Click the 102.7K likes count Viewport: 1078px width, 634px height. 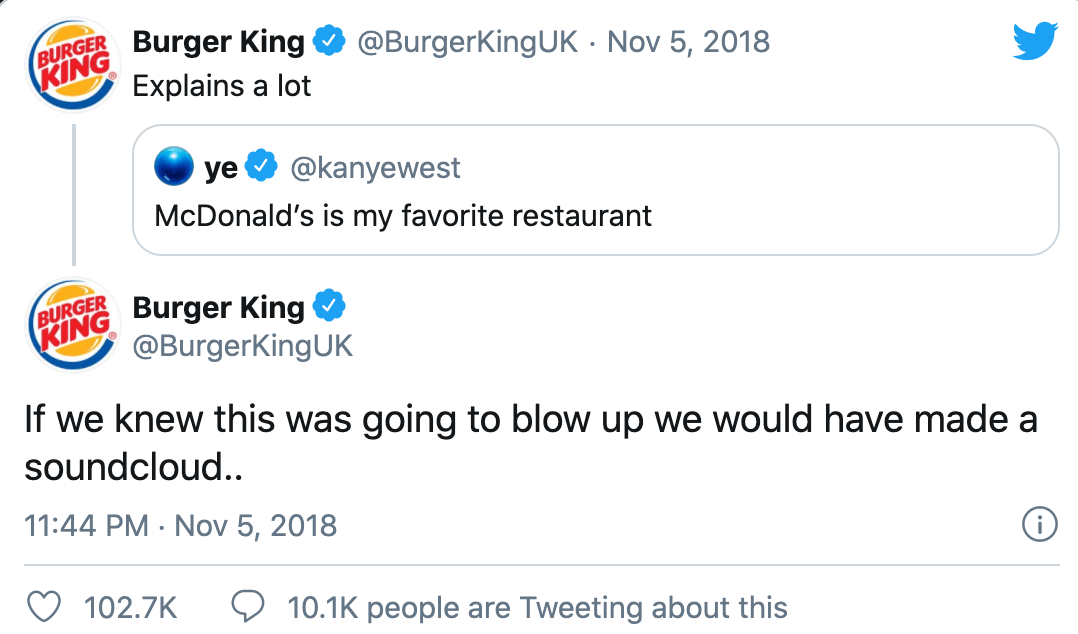coord(130,607)
